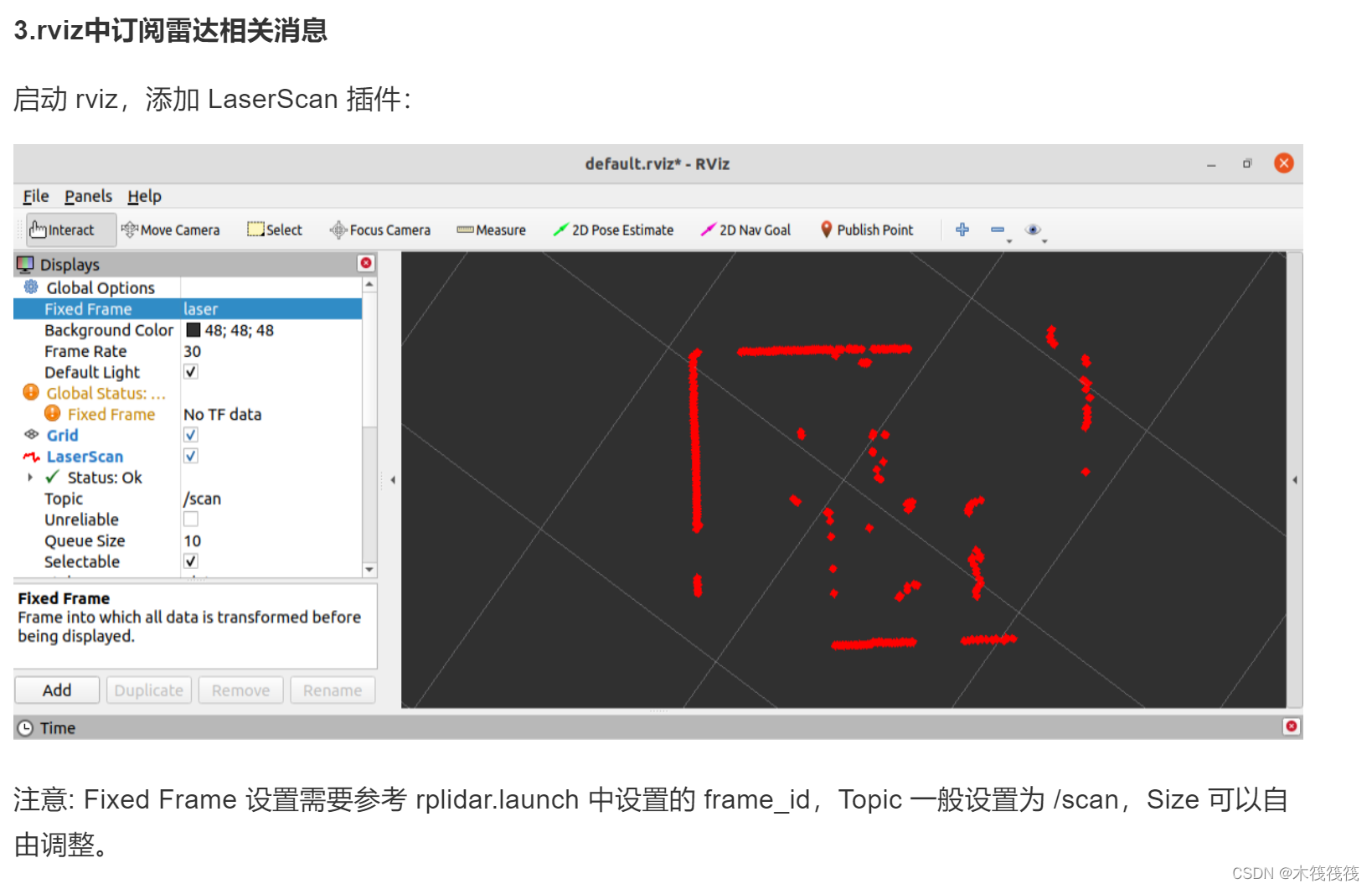
Task: Expand right side panel arrow handle
Action: 1294,480
